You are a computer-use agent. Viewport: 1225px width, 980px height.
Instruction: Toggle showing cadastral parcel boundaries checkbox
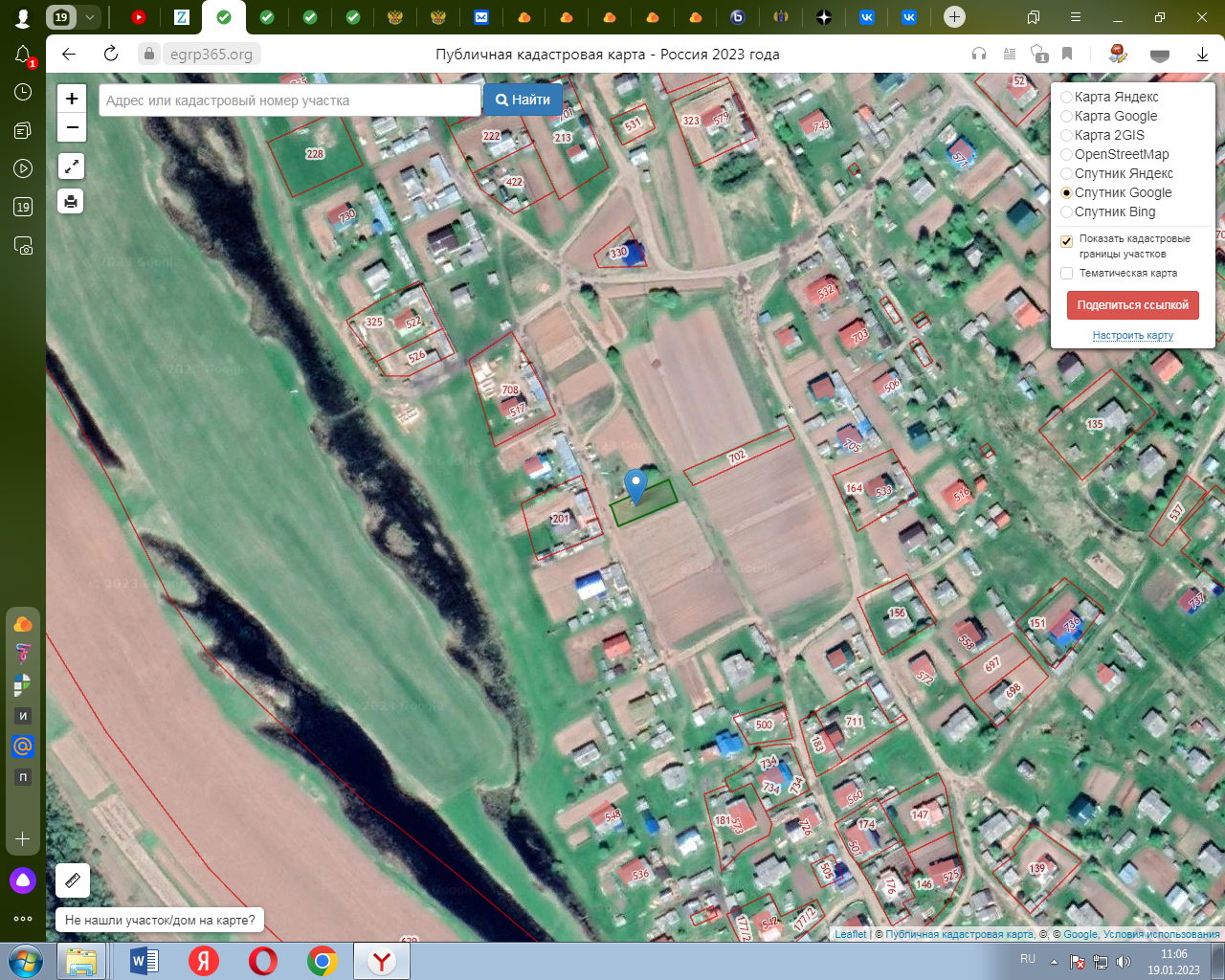click(x=1066, y=241)
